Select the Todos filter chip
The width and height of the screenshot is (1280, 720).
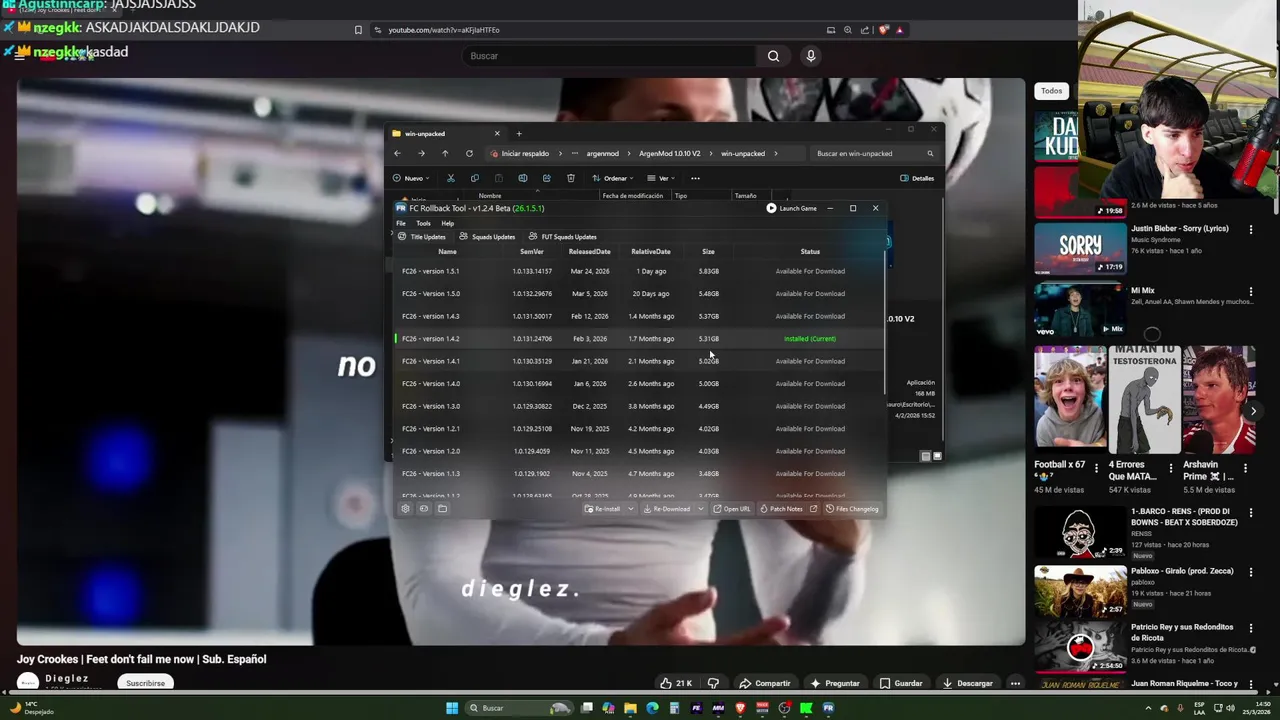point(1051,91)
